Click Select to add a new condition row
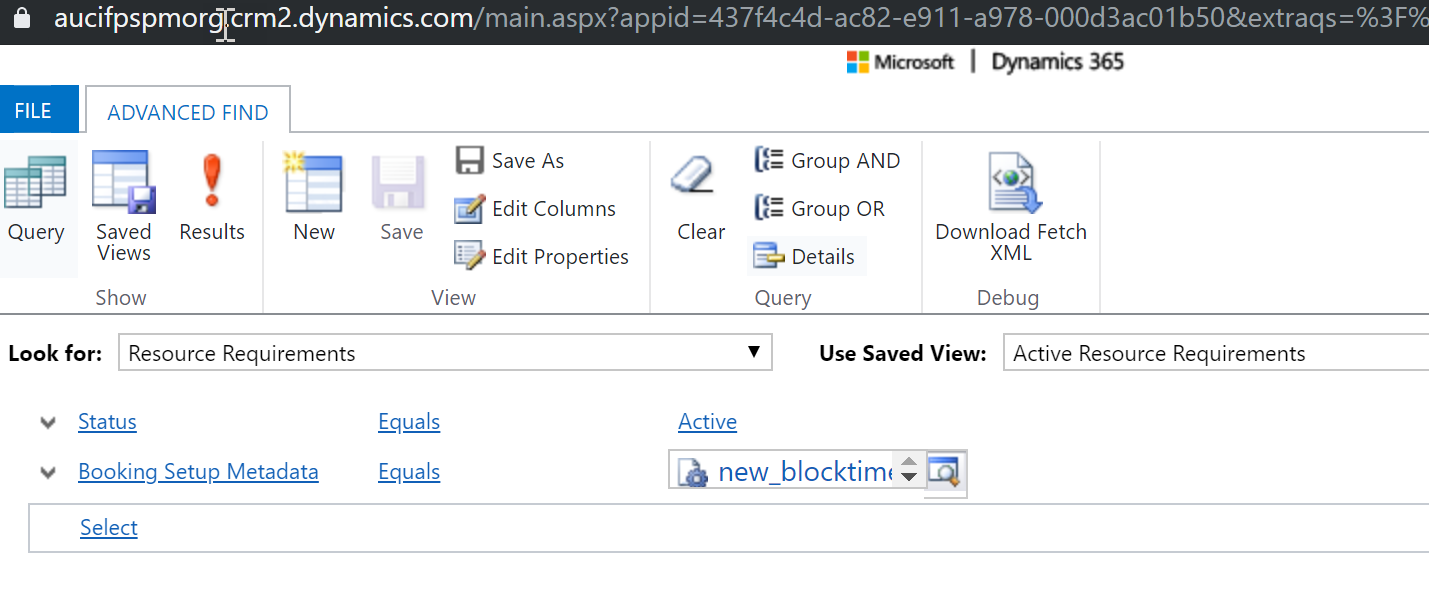1429x611 pixels. tap(108, 527)
